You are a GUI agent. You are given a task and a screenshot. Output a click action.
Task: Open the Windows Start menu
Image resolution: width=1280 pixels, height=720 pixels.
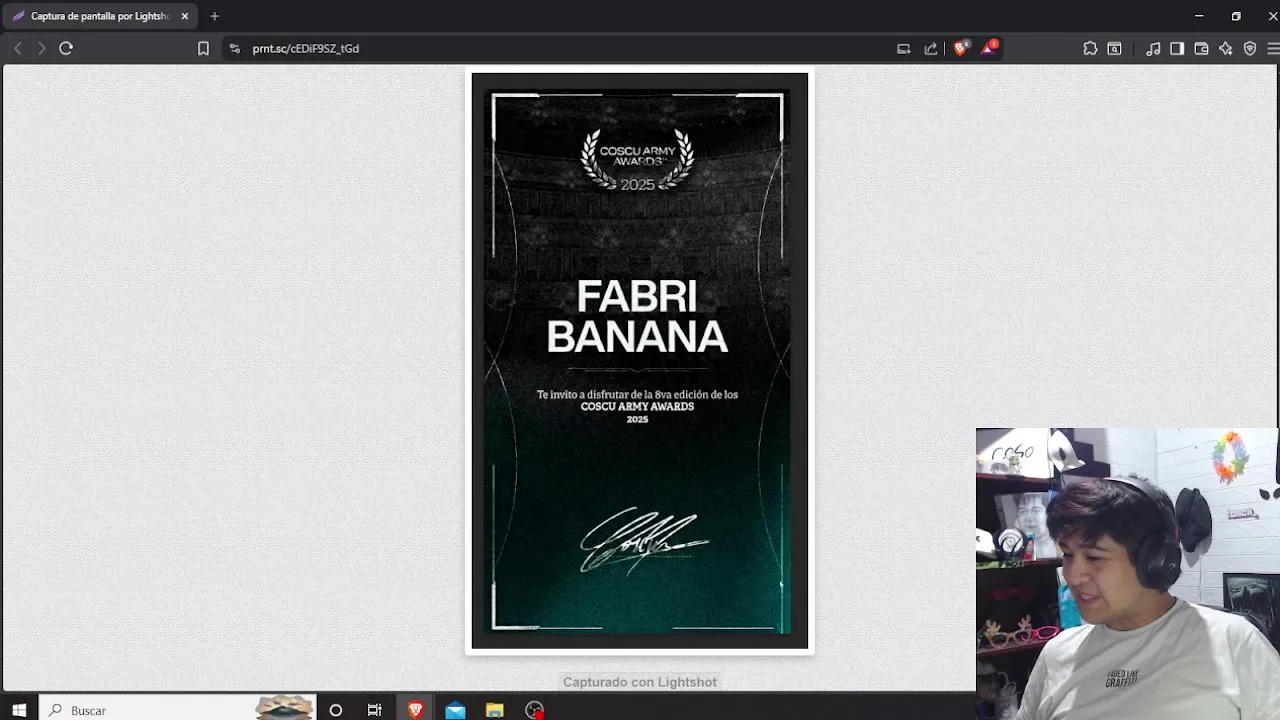pos(19,710)
